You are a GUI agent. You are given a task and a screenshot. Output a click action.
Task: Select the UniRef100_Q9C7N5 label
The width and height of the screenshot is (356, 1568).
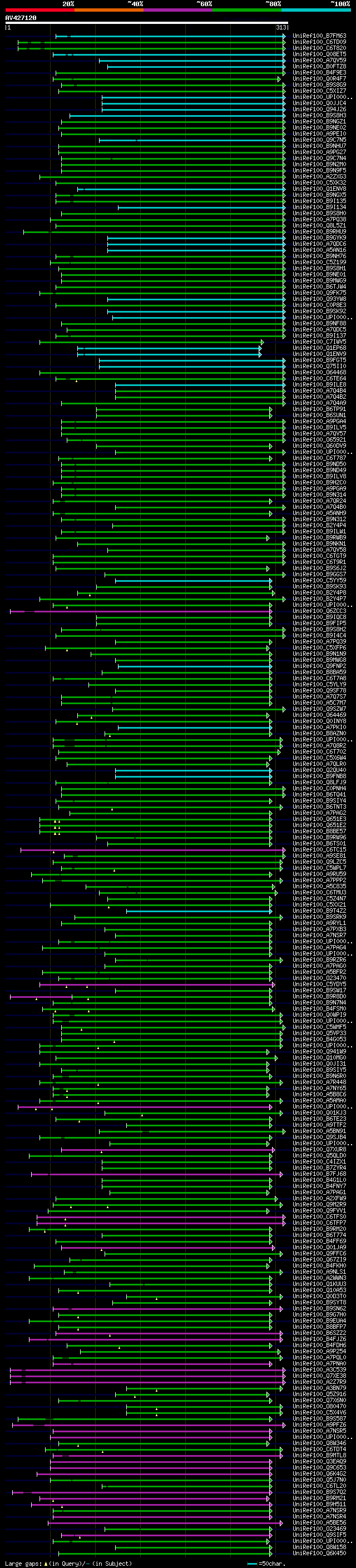[x=319, y=140]
